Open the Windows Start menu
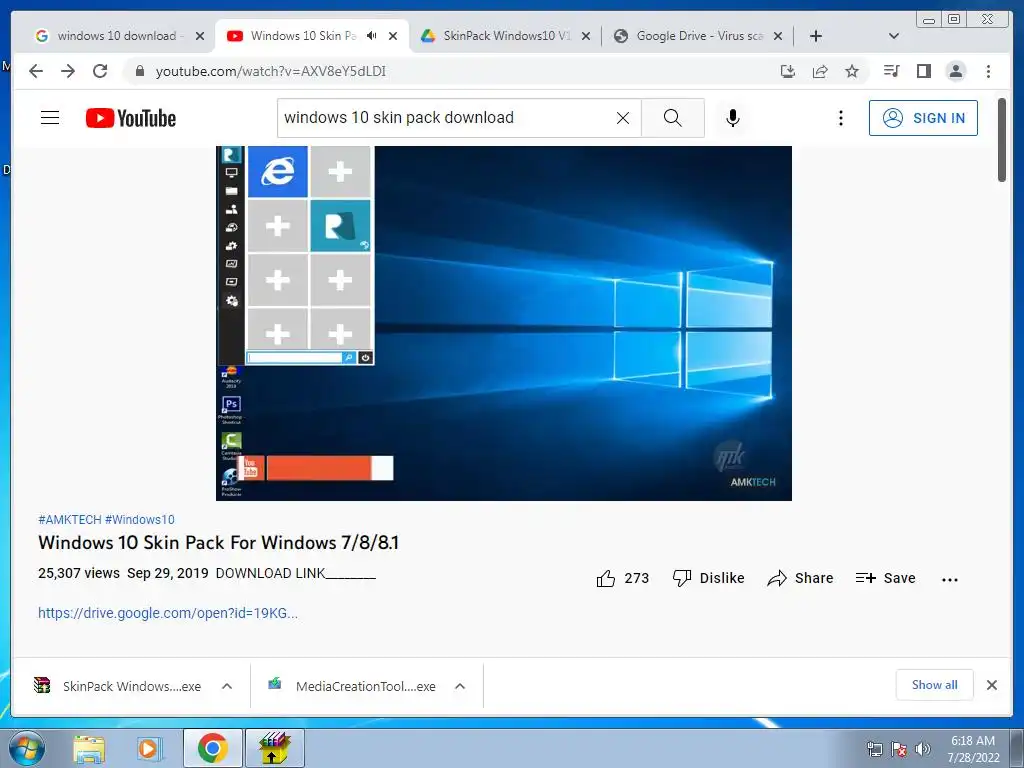The image size is (1024, 768). (27, 748)
